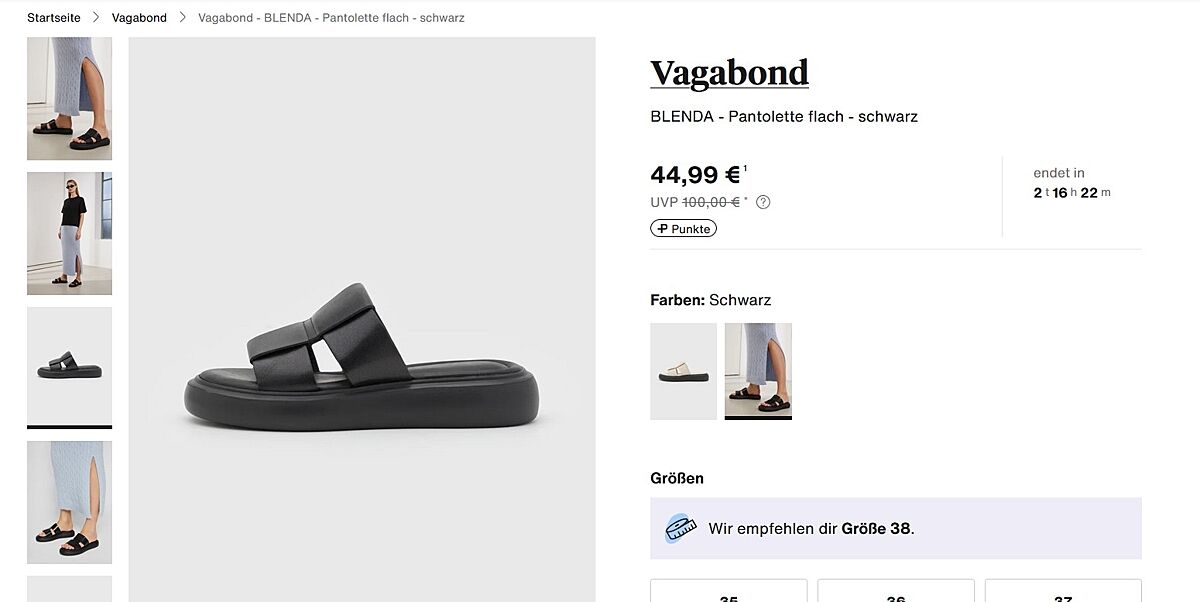Pick shoe size 36

point(895,592)
